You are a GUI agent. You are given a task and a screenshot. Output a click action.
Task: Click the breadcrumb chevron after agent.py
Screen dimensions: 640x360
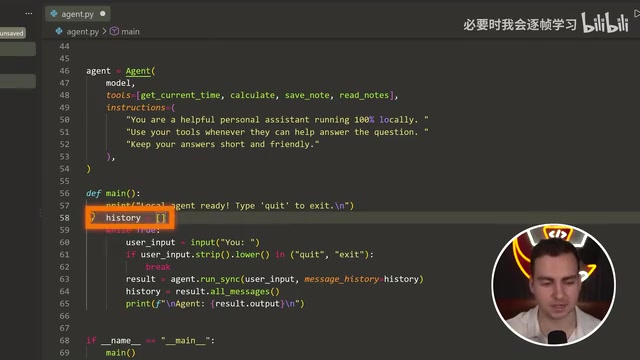104,31
